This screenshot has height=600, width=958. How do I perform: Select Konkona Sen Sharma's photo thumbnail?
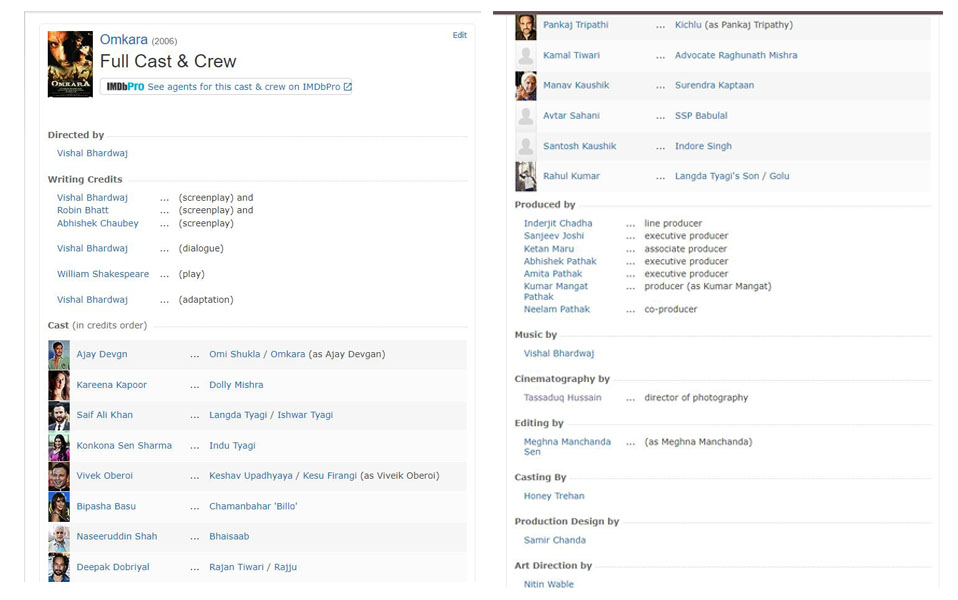tap(59, 446)
